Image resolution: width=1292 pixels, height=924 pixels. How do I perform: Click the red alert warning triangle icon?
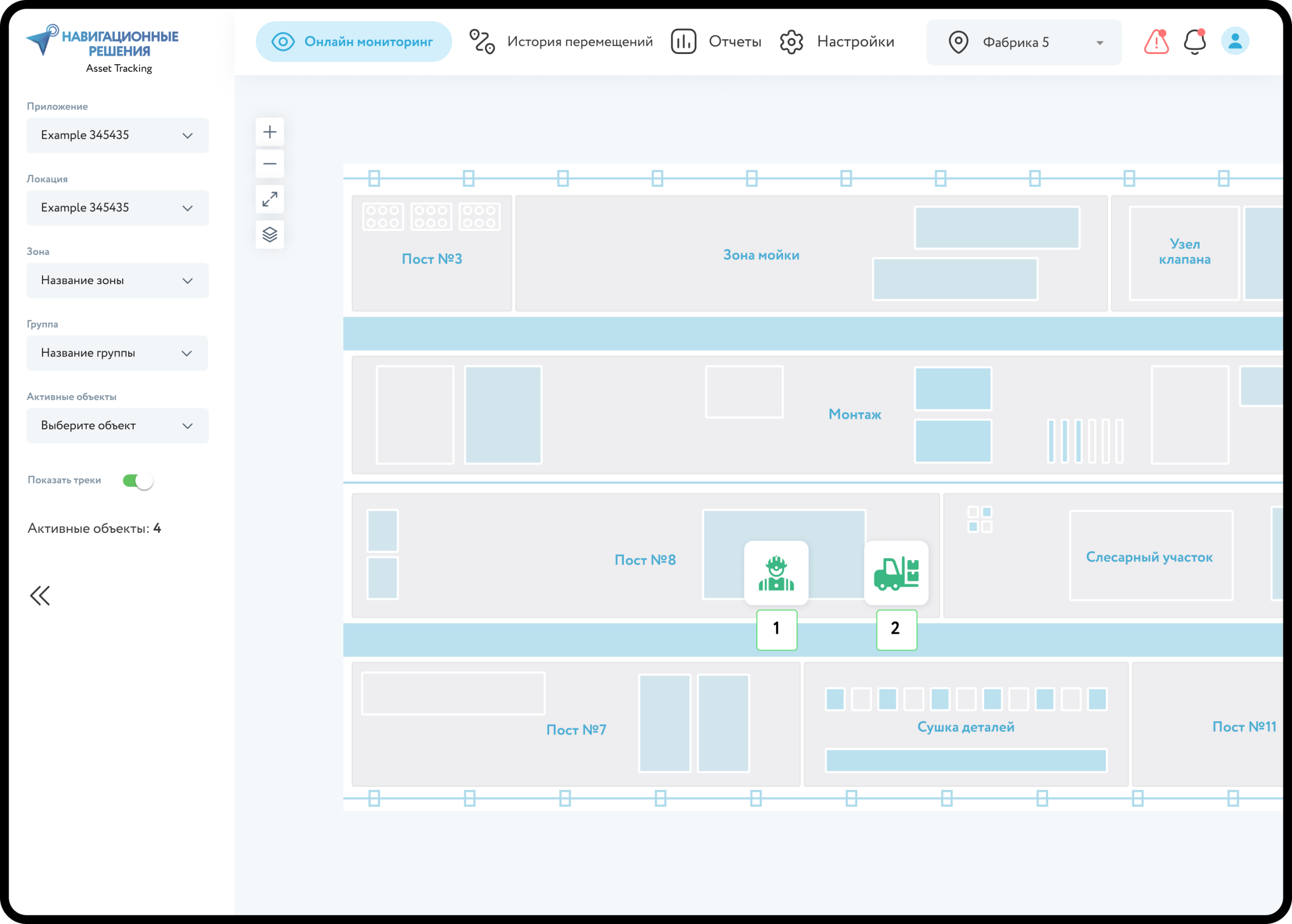pyautogui.click(x=1156, y=41)
